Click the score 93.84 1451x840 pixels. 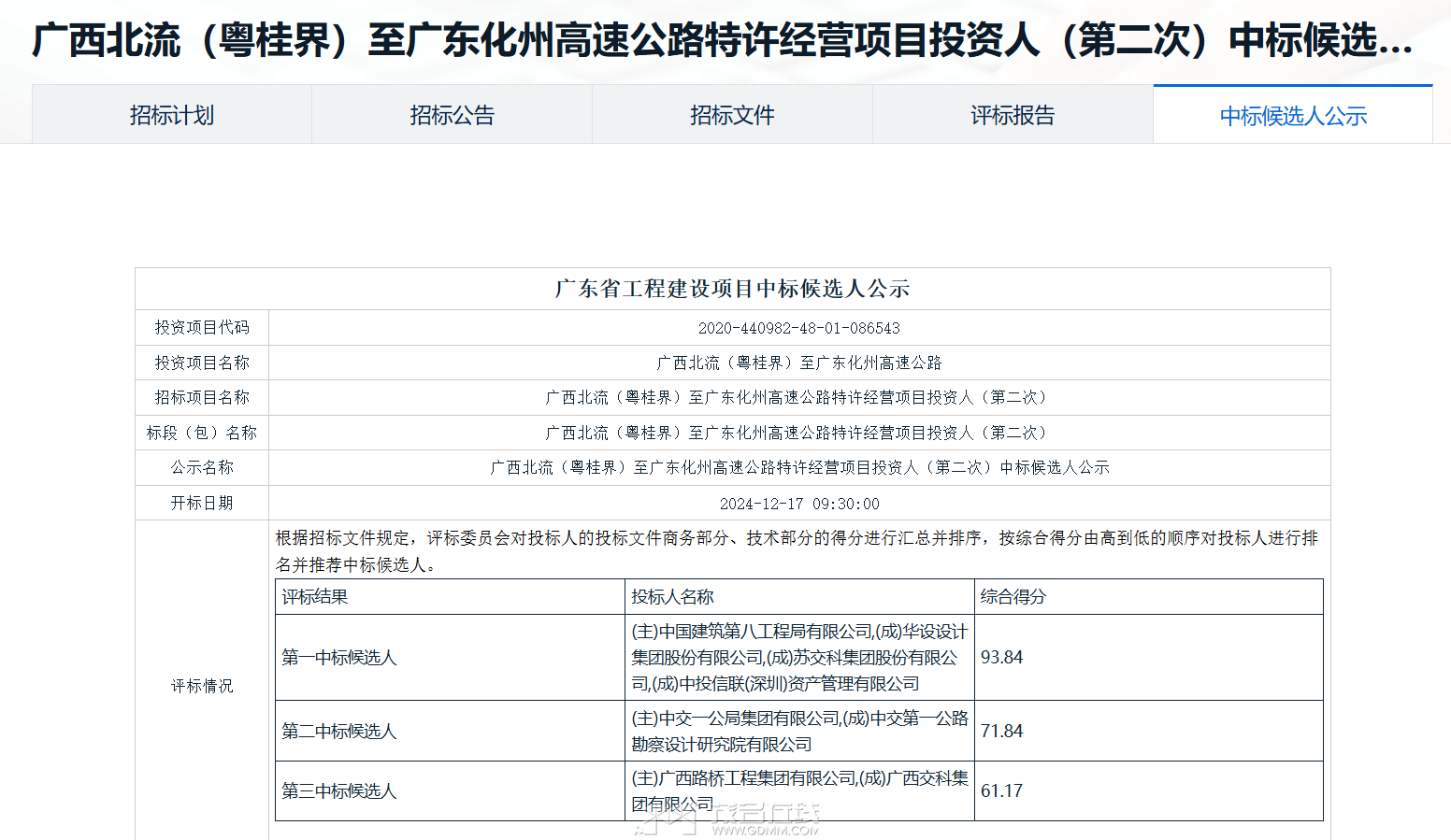click(1002, 658)
